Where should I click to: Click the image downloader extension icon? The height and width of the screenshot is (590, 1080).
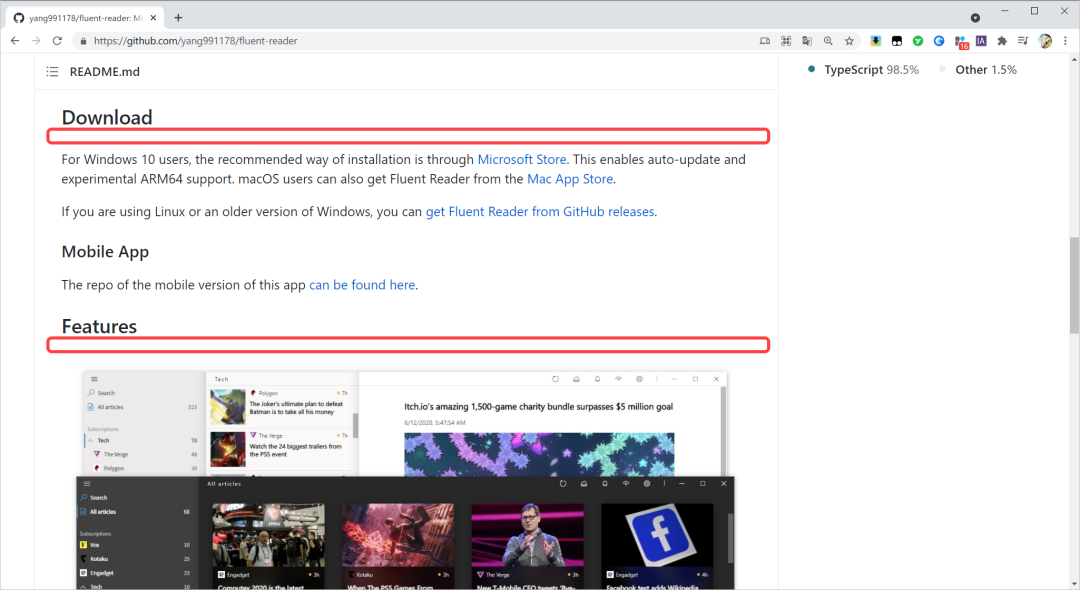point(875,41)
